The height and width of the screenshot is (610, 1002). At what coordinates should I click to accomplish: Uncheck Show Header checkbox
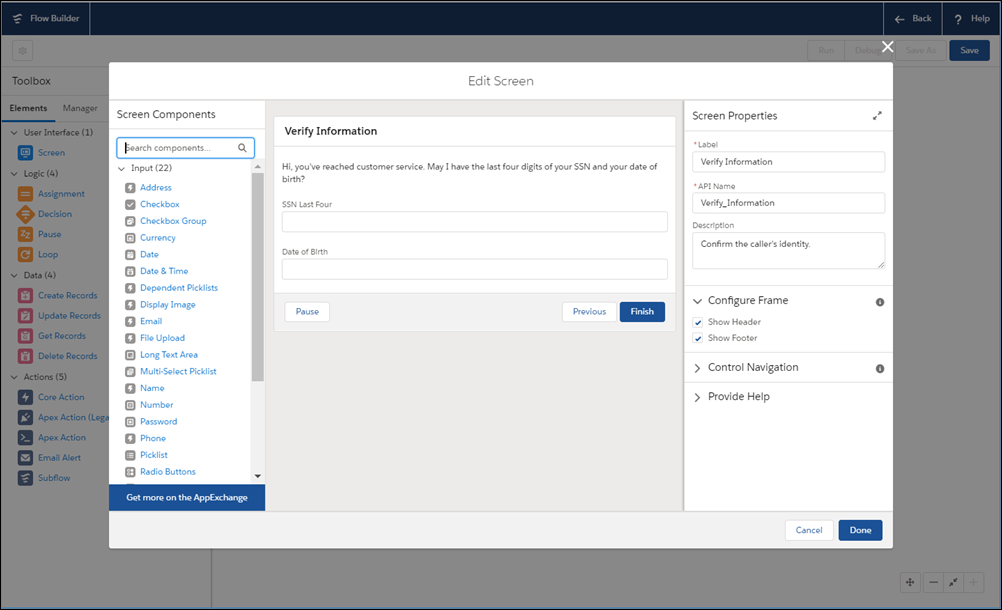tap(698, 323)
